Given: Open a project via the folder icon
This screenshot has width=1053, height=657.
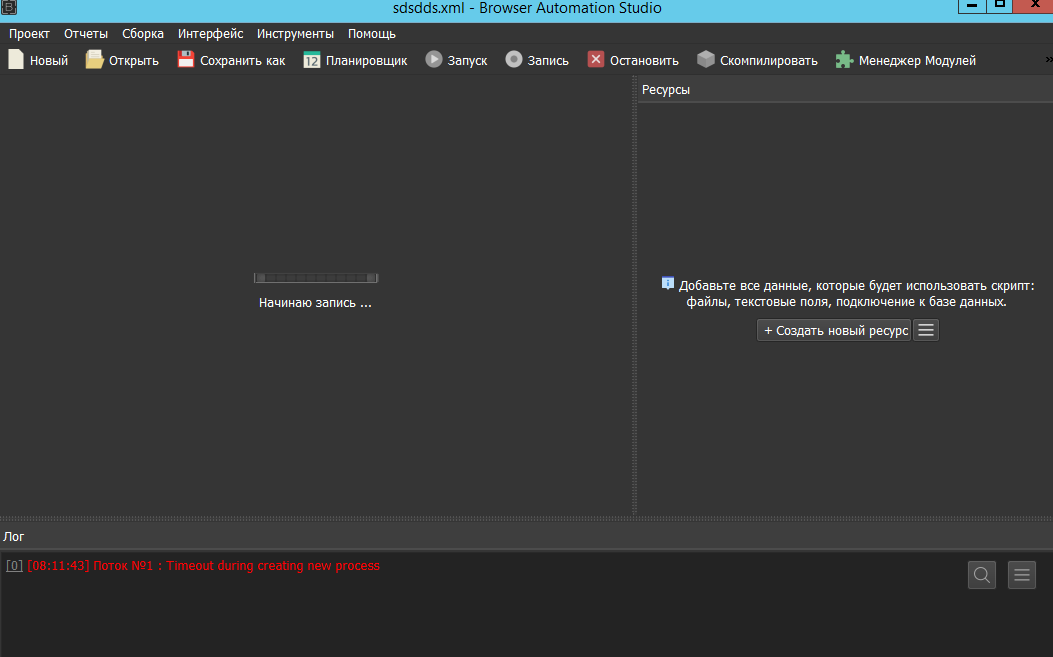Looking at the screenshot, I should [x=94, y=60].
